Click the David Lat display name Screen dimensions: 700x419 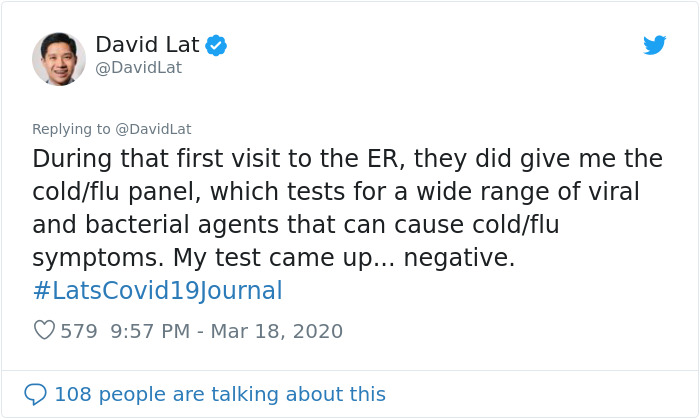pyautogui.click(x=146, y=45)
